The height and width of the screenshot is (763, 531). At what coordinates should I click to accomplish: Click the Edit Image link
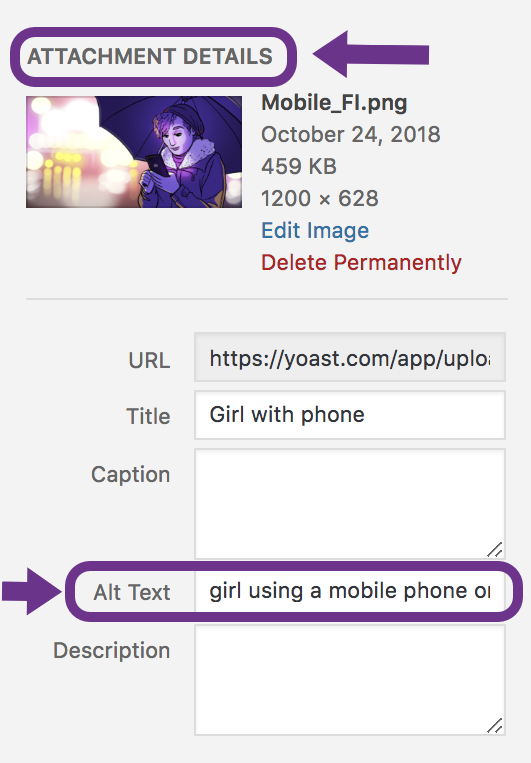315,231
